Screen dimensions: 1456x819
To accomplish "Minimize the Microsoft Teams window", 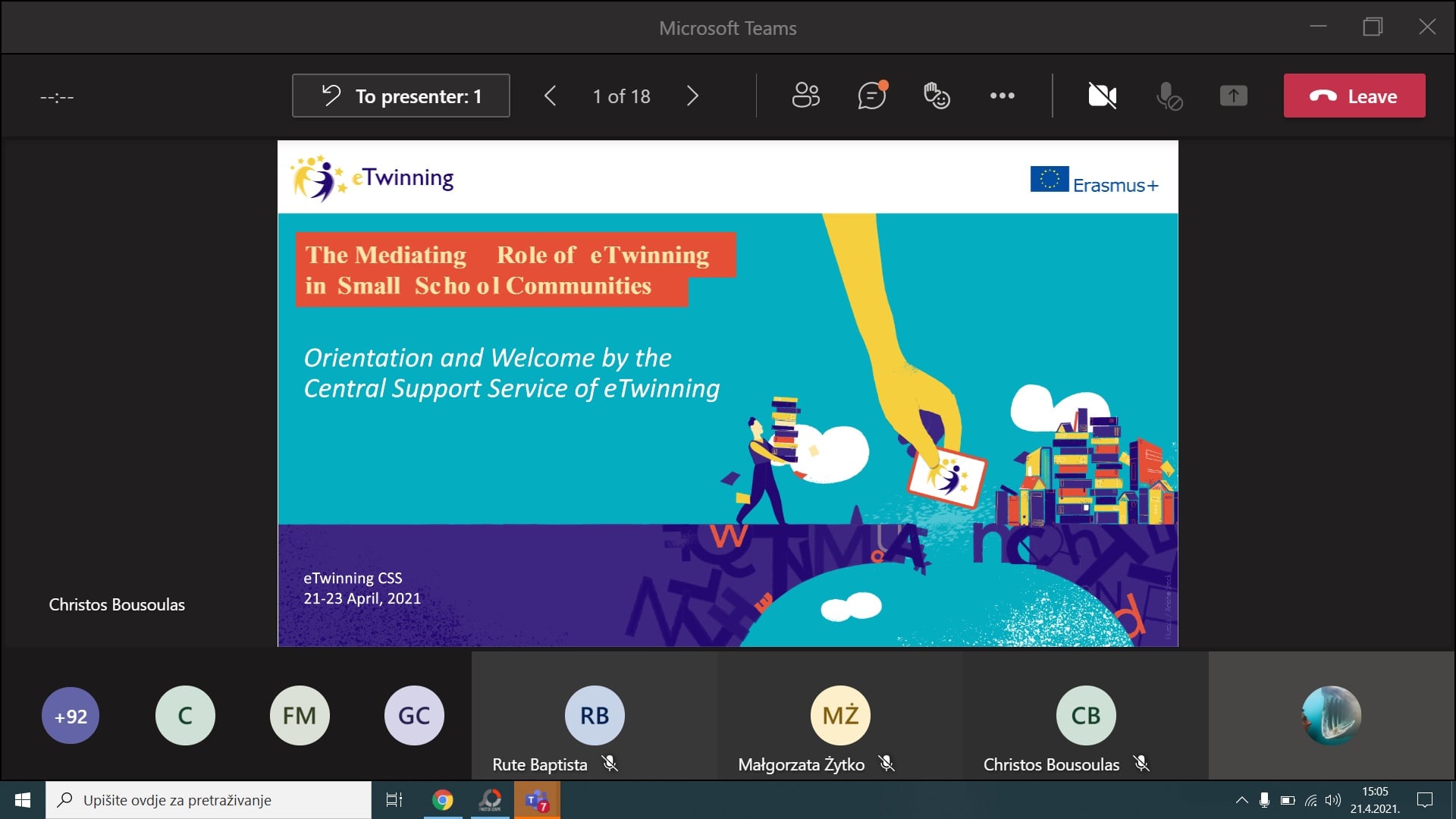I will pos(1319,27).
